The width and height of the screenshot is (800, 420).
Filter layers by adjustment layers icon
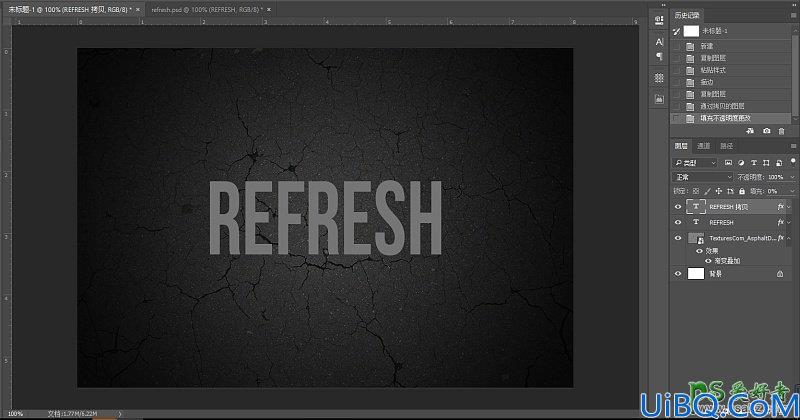point(741,163)
